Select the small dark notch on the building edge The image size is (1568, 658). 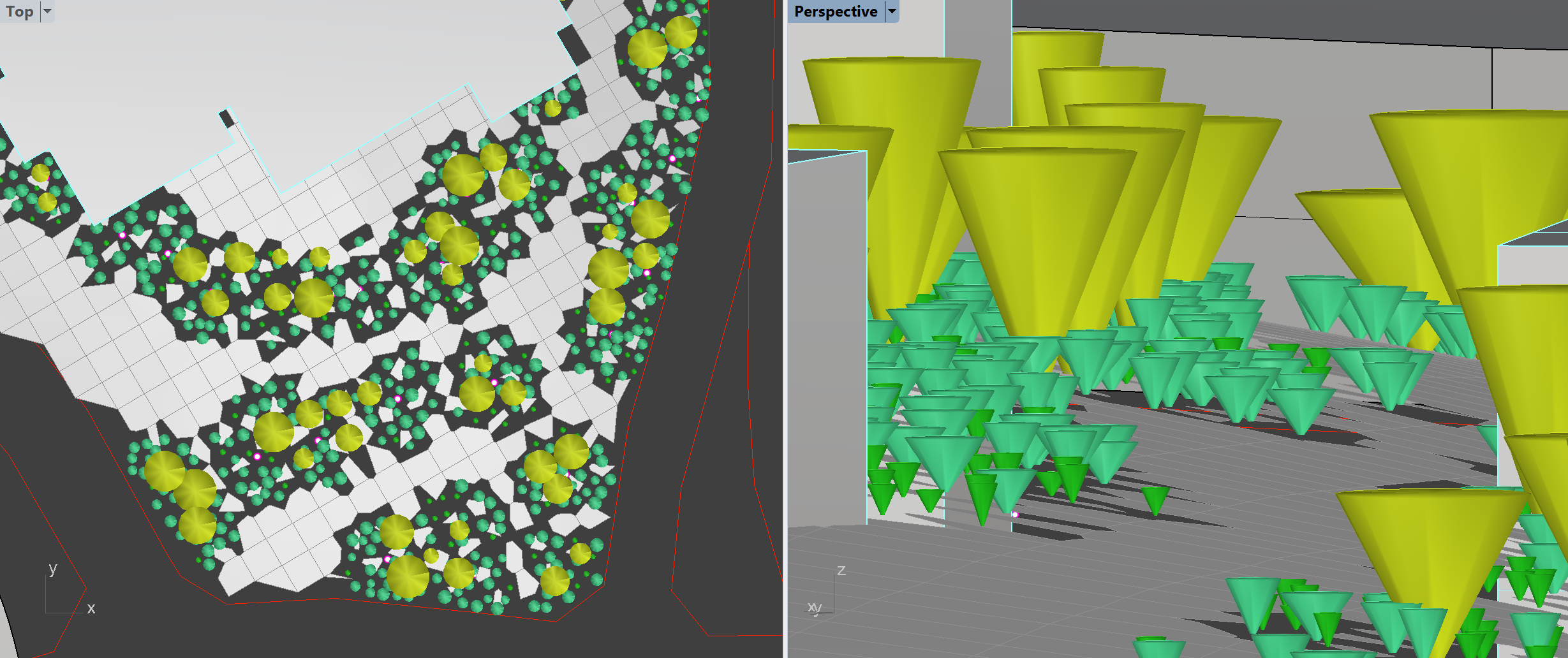(226, 119)
